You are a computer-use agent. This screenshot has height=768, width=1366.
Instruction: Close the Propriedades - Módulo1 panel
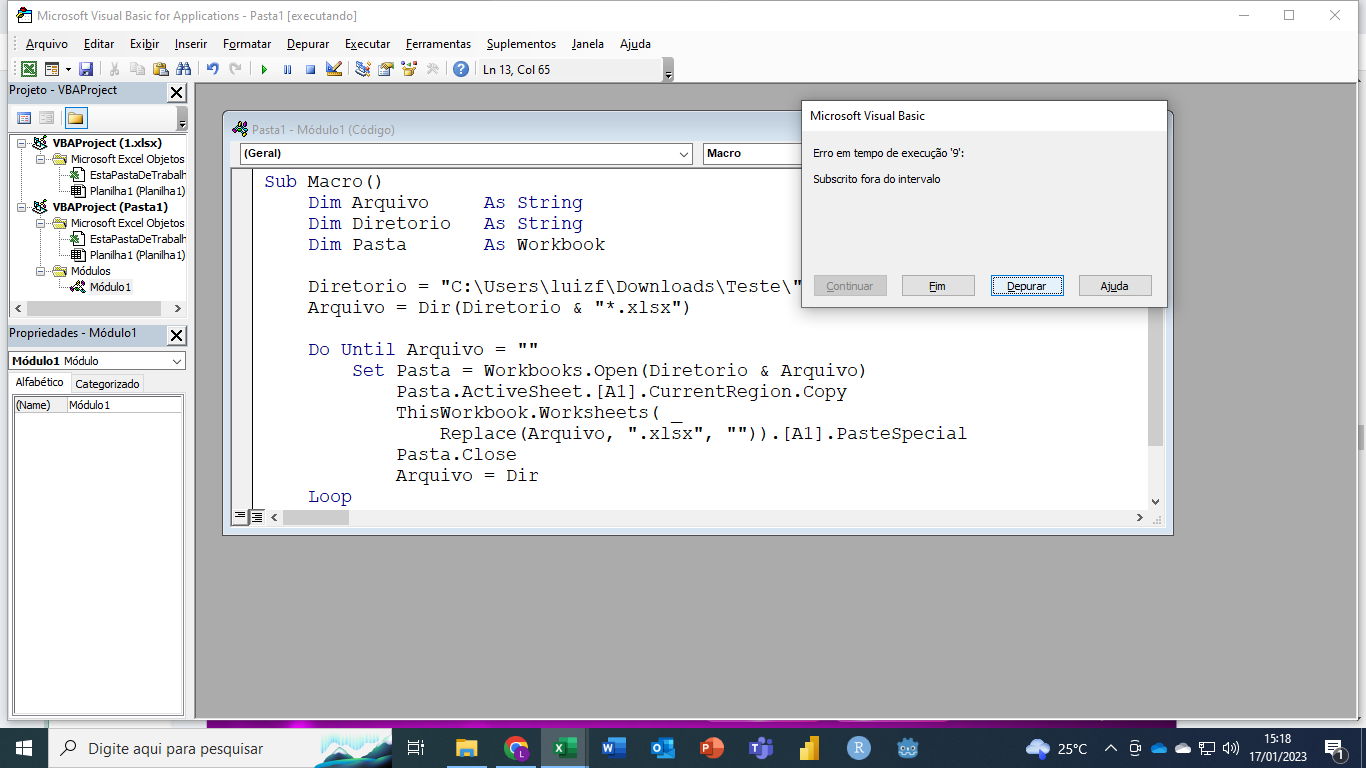[x=176, y=335]
